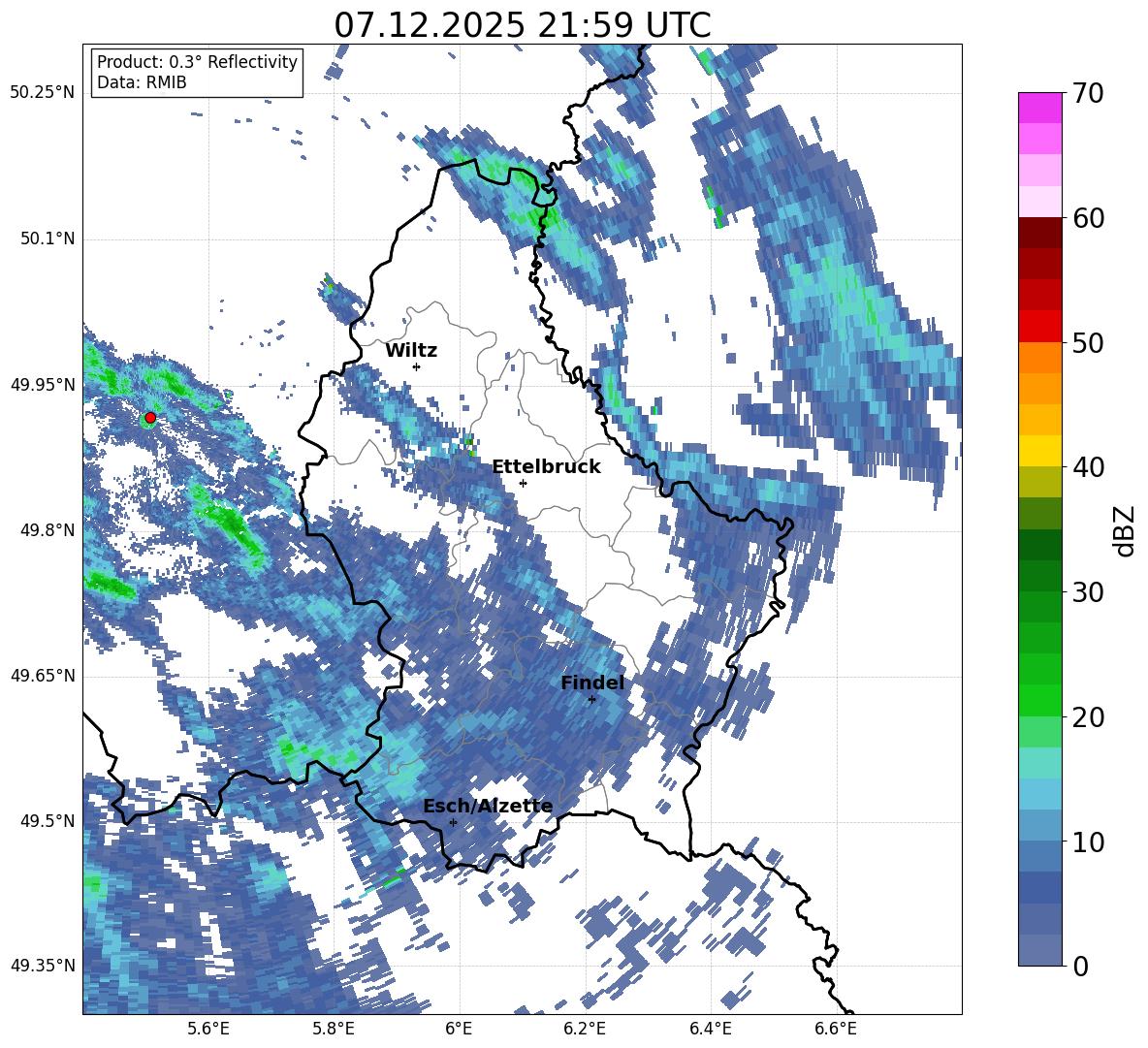Click the 6.6°E longitude label
The image size is (1148, 1048).
[836, 1029]
